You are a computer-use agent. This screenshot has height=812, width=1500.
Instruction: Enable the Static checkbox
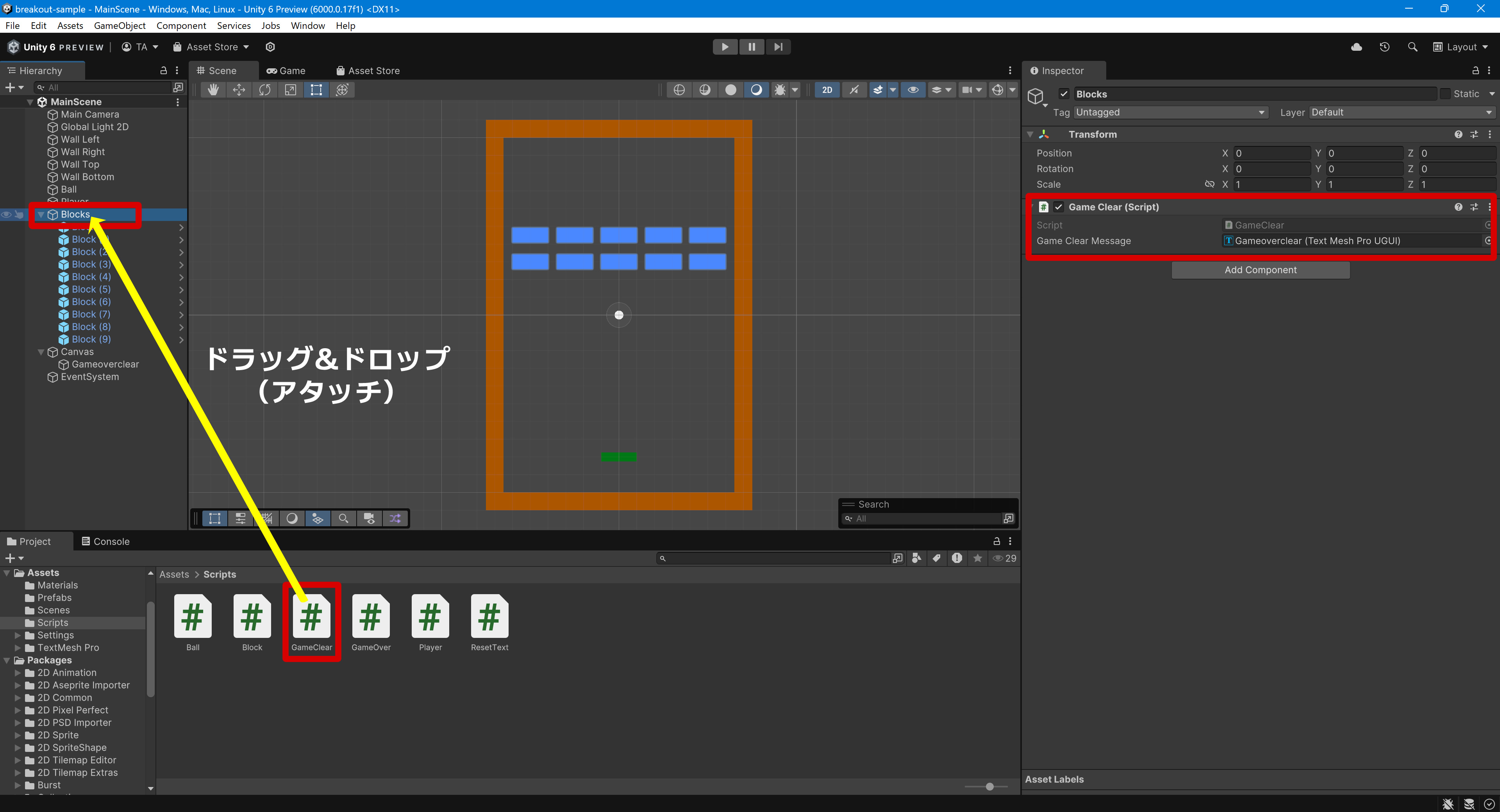(x=1445, y=94)
